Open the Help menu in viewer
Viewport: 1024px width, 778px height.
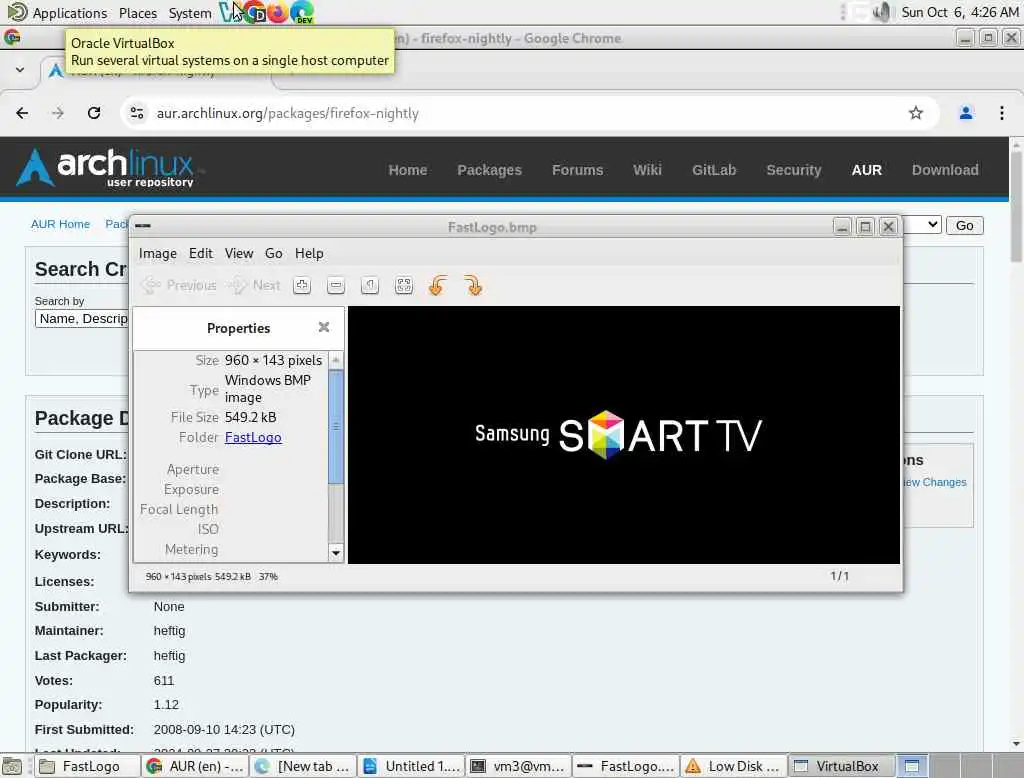pos(309,253)
